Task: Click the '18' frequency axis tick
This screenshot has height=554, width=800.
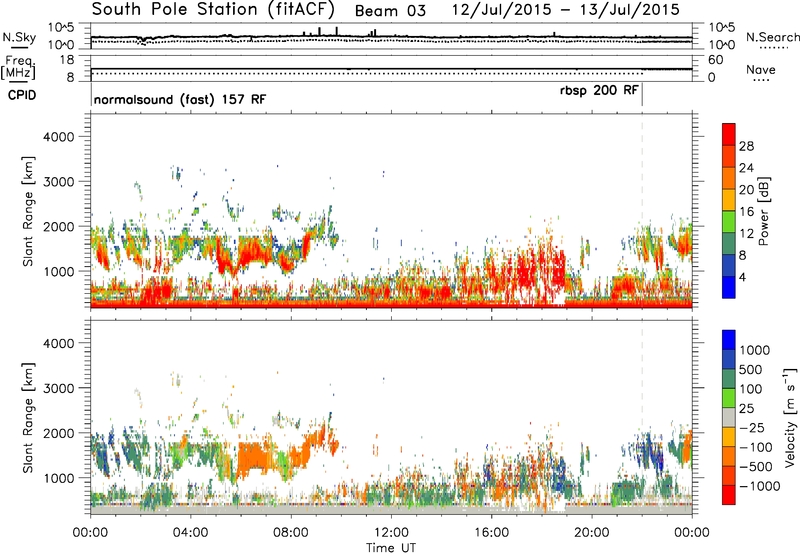Action: pyautogui.click(x=67, y=60)
